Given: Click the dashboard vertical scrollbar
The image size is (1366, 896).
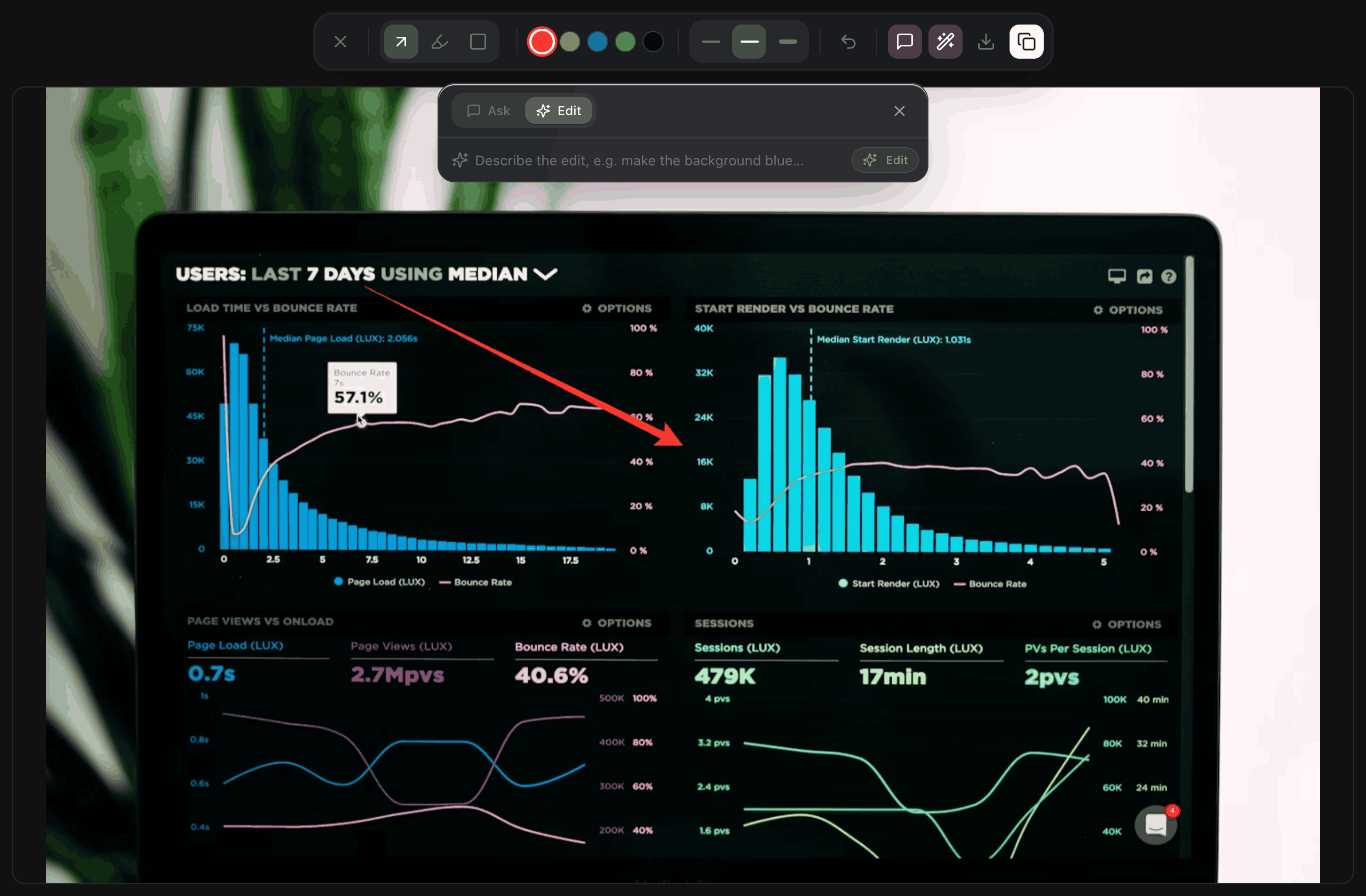Looking at the screenshot, I should (x=1189, y=374).
